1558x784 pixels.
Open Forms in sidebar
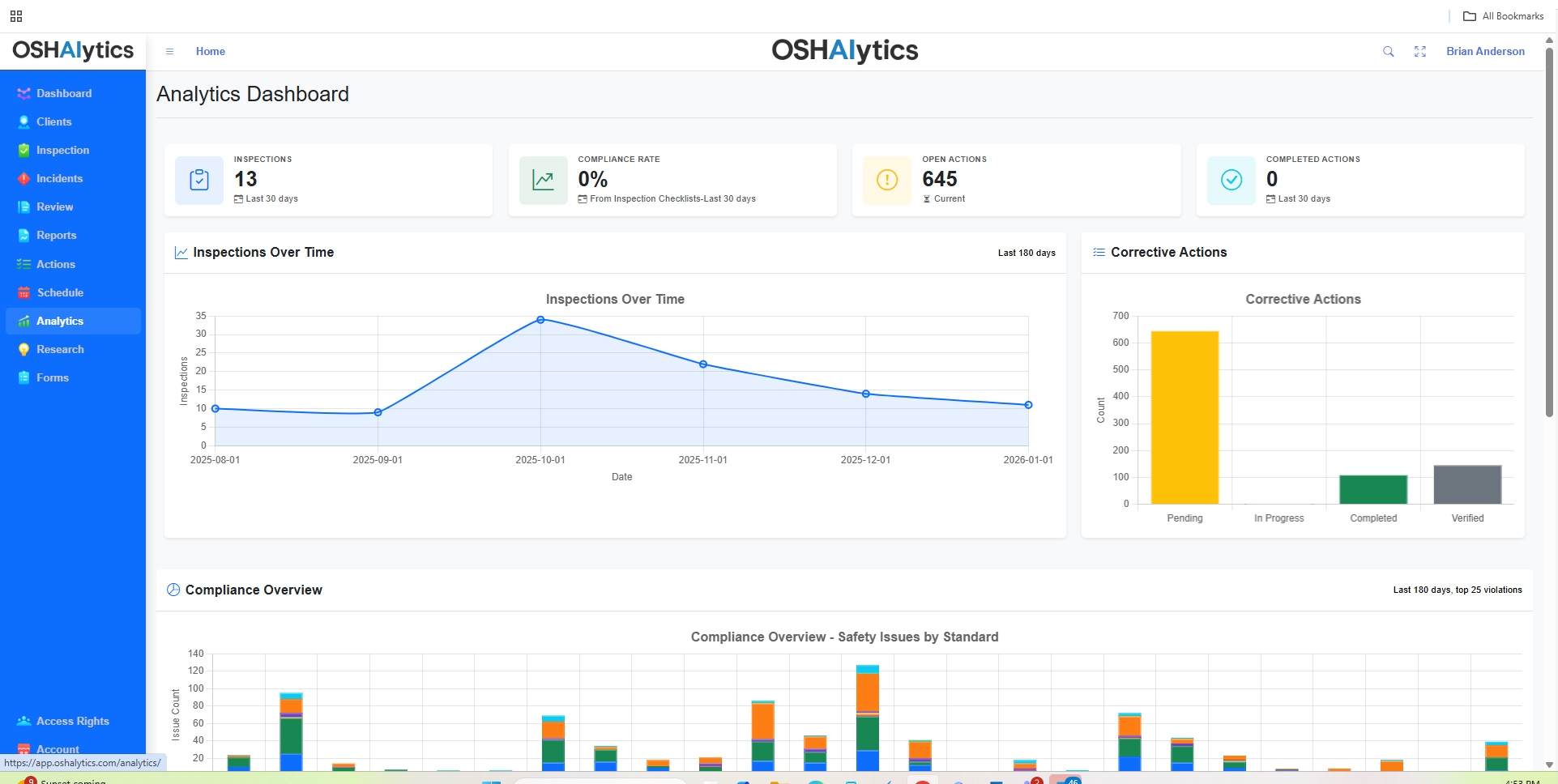click(53, 378)
